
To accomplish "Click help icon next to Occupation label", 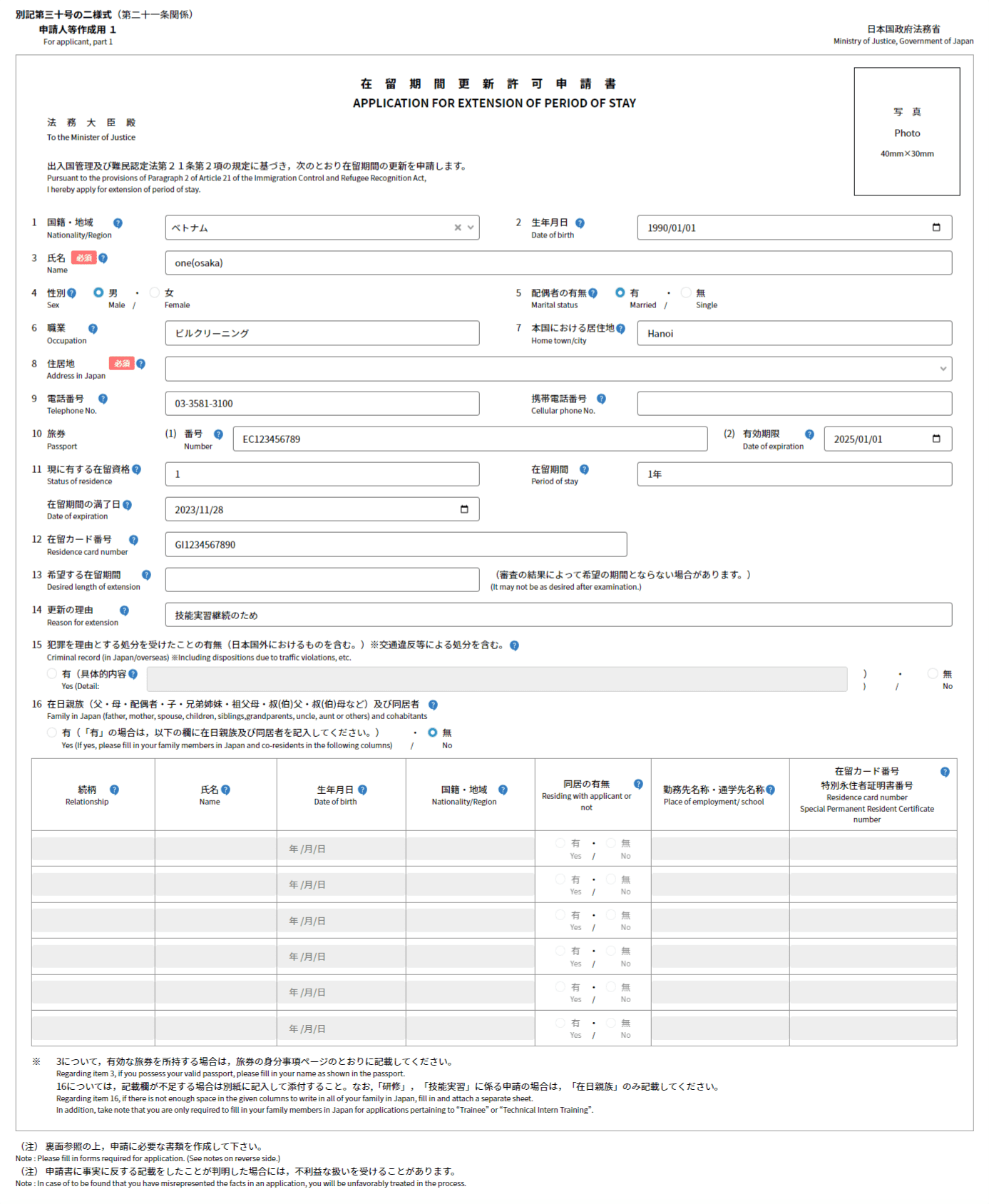I will (93, 329).
